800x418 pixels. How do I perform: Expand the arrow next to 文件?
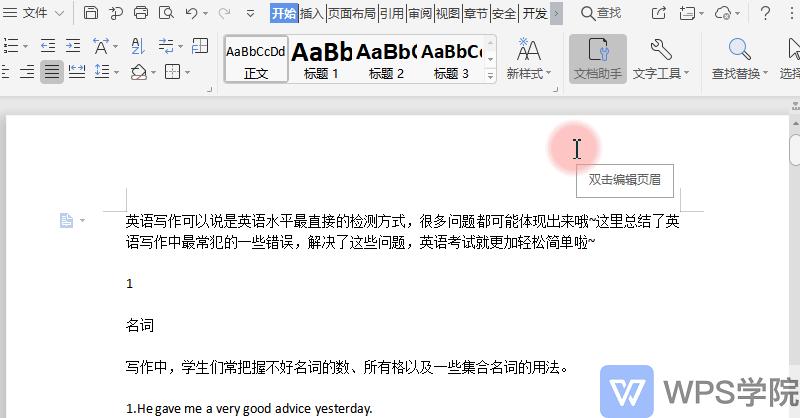click(x=60, y=13)
